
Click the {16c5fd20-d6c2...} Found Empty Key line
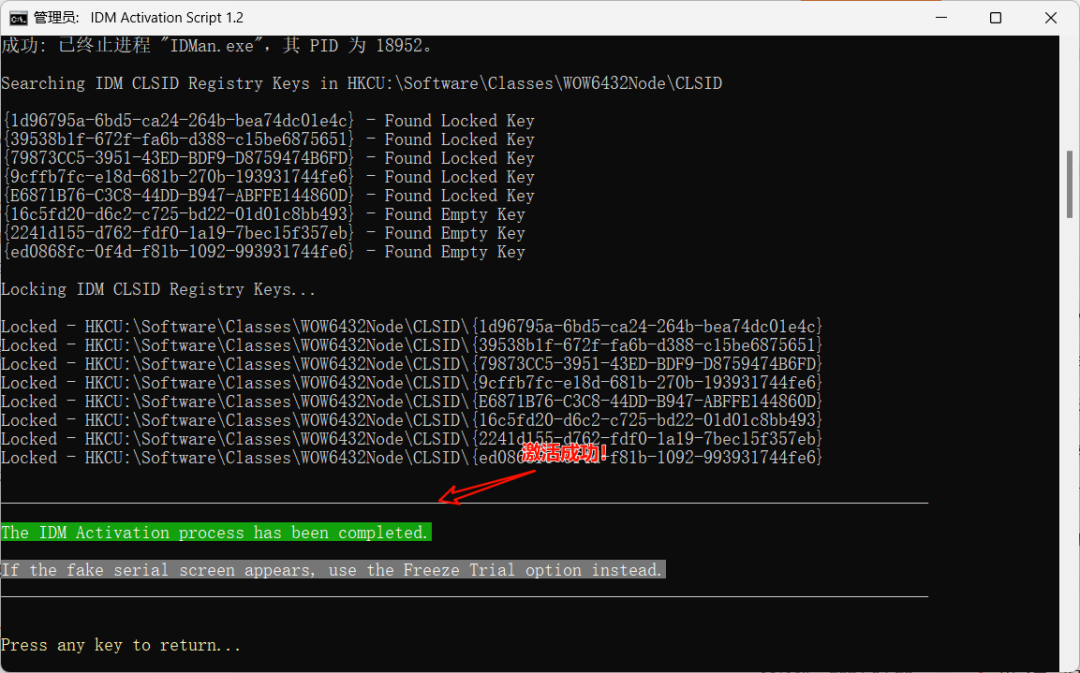264,214
